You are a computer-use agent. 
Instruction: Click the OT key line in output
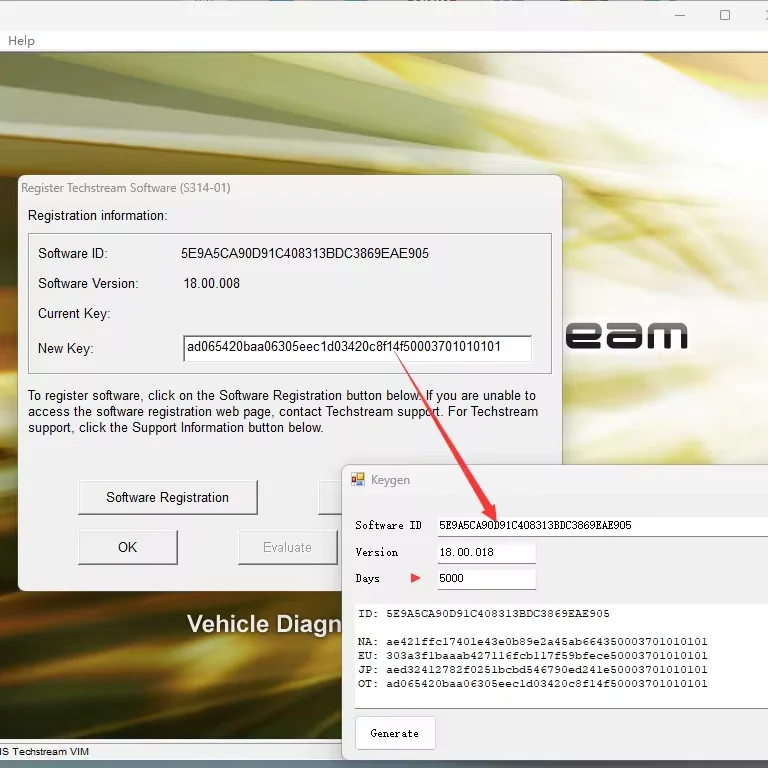(532, 684)
